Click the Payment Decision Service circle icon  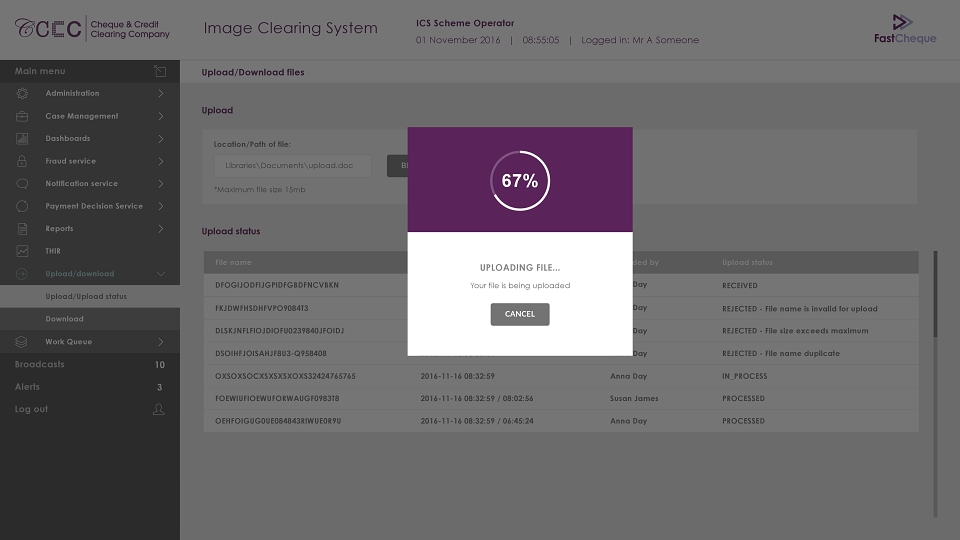pyautogui.click(x=22, y=206)
